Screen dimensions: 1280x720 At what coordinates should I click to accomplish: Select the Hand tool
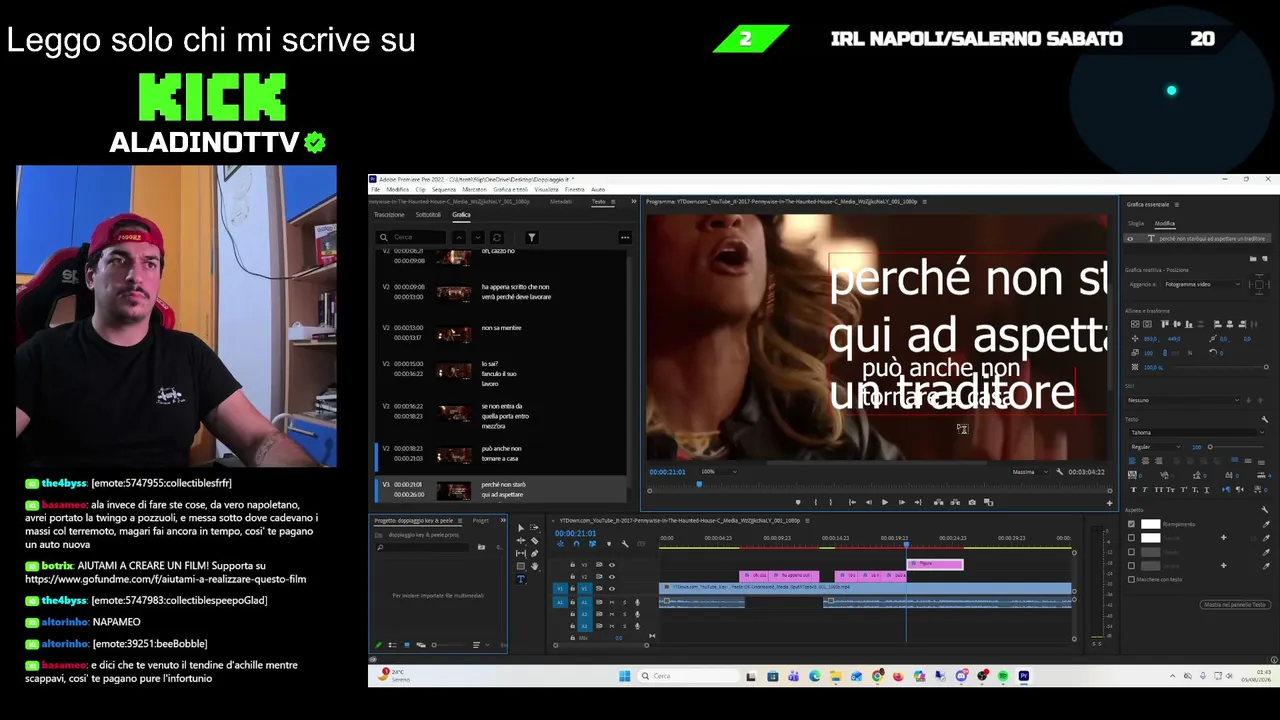pyautogui.click(x=534, y=566)
